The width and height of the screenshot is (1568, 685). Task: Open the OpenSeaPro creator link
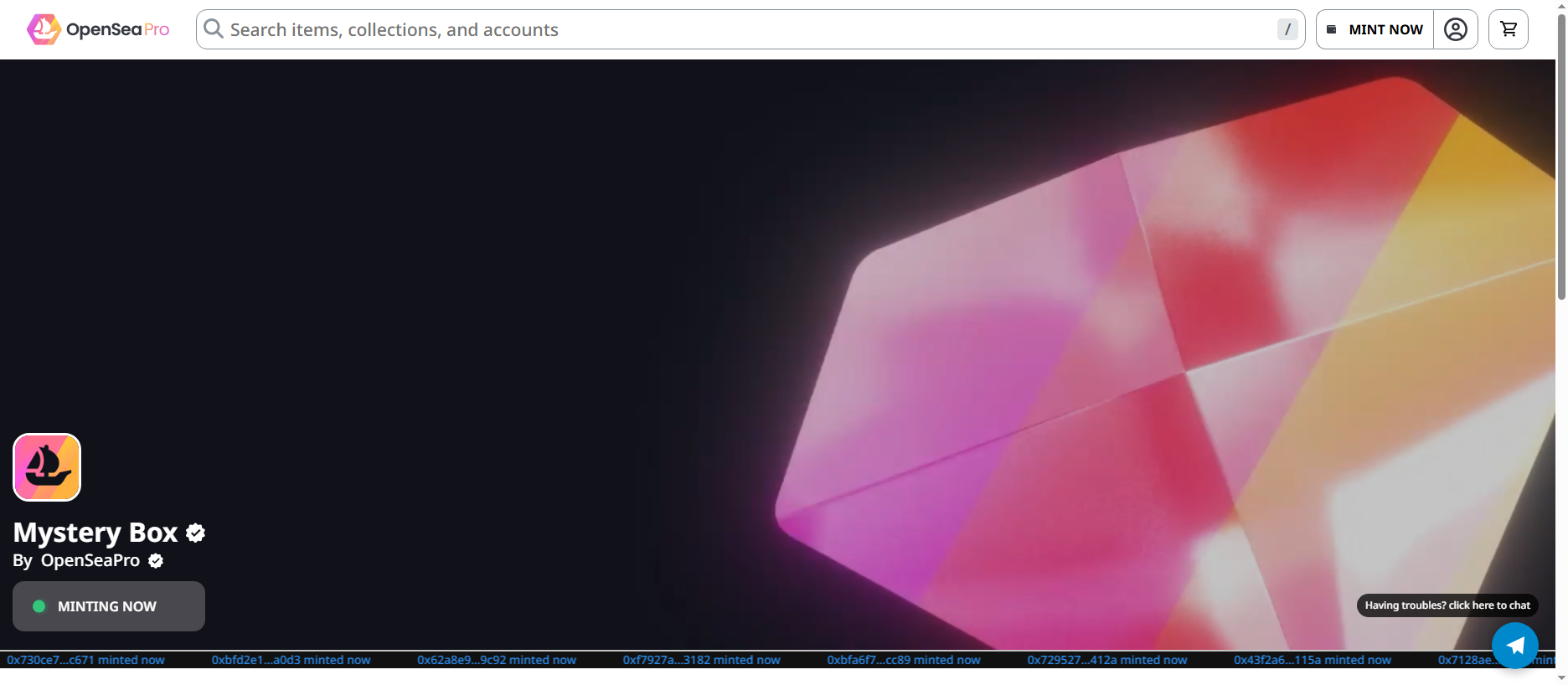90,560
